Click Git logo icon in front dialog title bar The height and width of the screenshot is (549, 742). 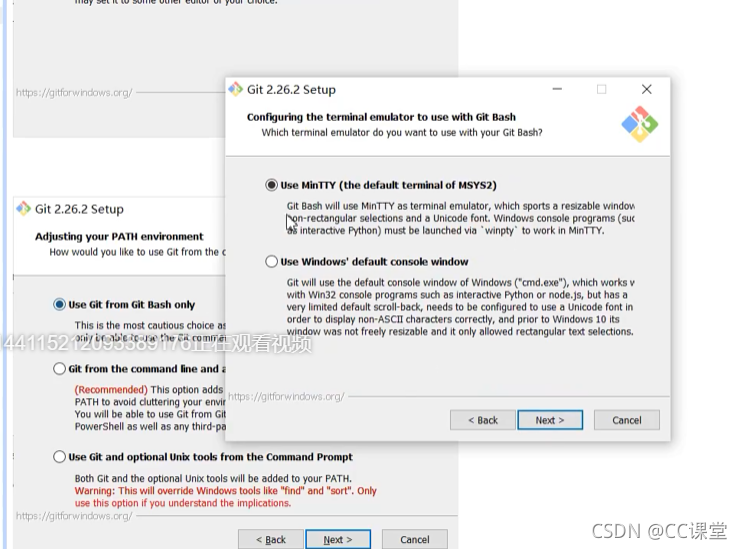point(235,89)
